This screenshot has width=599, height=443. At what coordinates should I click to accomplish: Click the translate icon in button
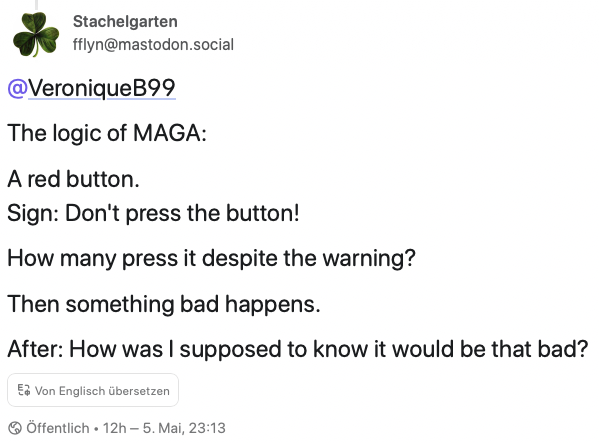(24, 390)
